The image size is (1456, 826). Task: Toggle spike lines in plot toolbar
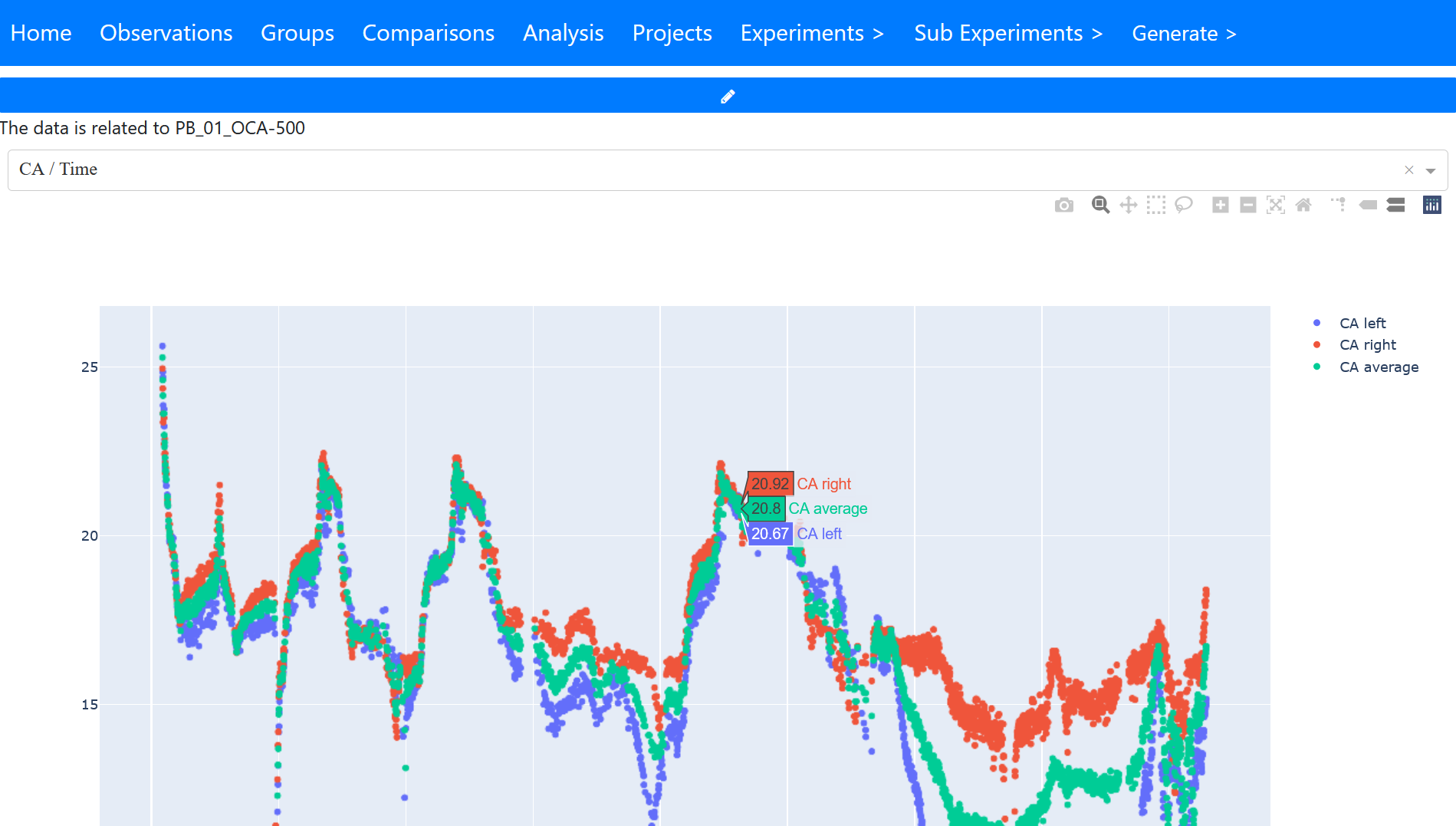pyautogui.click(x=1339, y=205)
